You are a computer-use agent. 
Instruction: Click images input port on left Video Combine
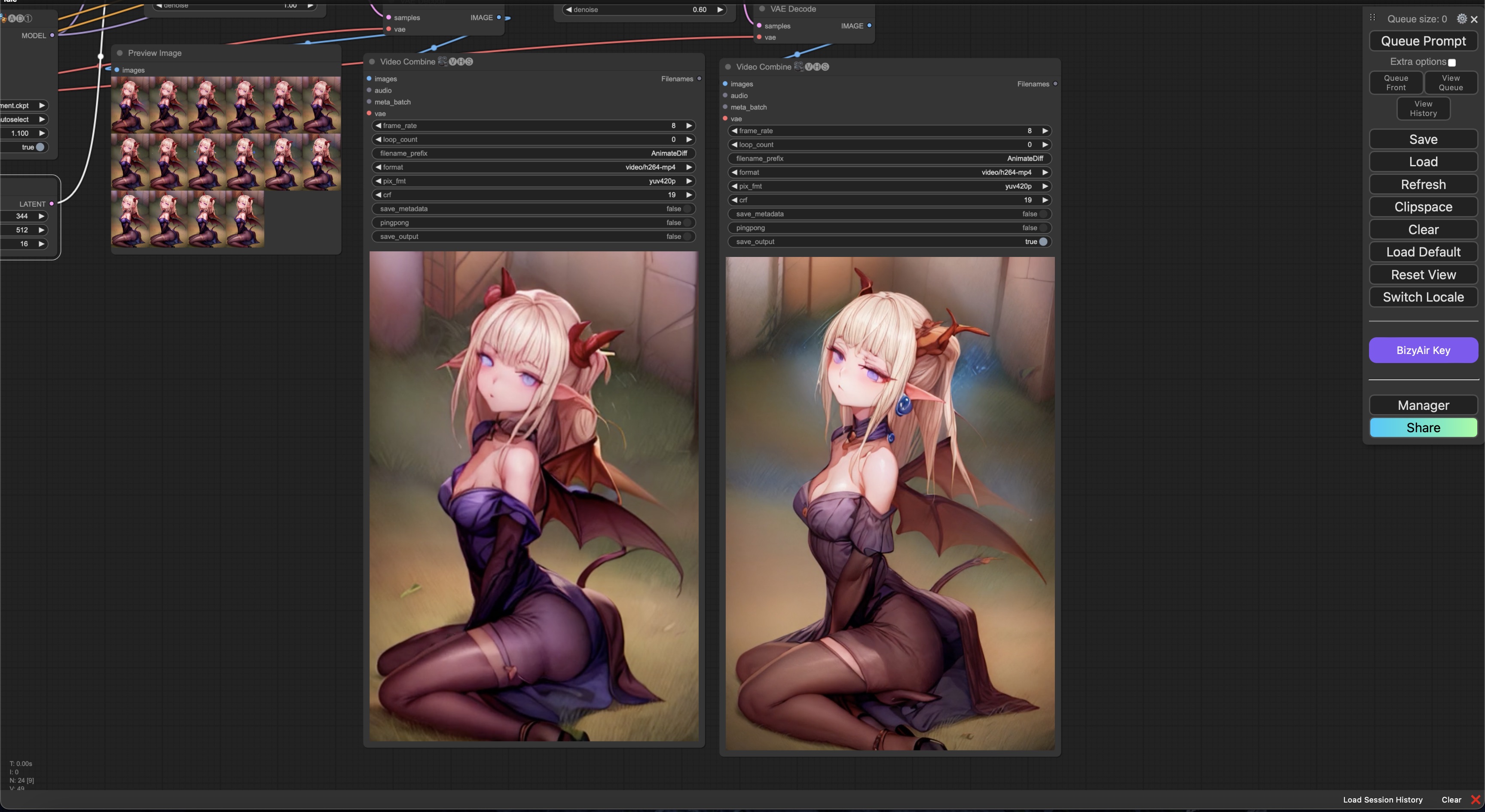coord(370,79)
